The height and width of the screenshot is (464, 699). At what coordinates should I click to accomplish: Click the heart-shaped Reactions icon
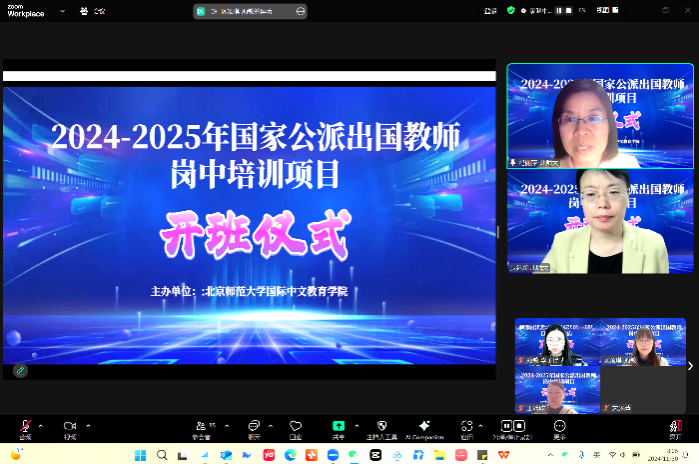click(x=295, y=426)
